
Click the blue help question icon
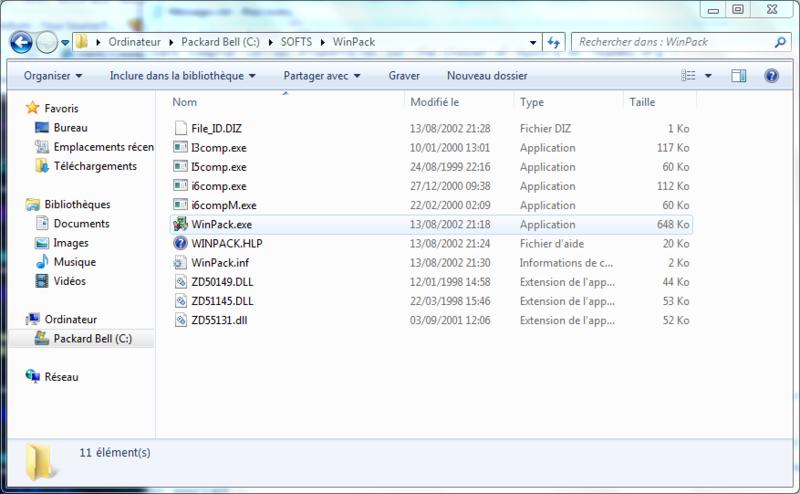point(771,76)
